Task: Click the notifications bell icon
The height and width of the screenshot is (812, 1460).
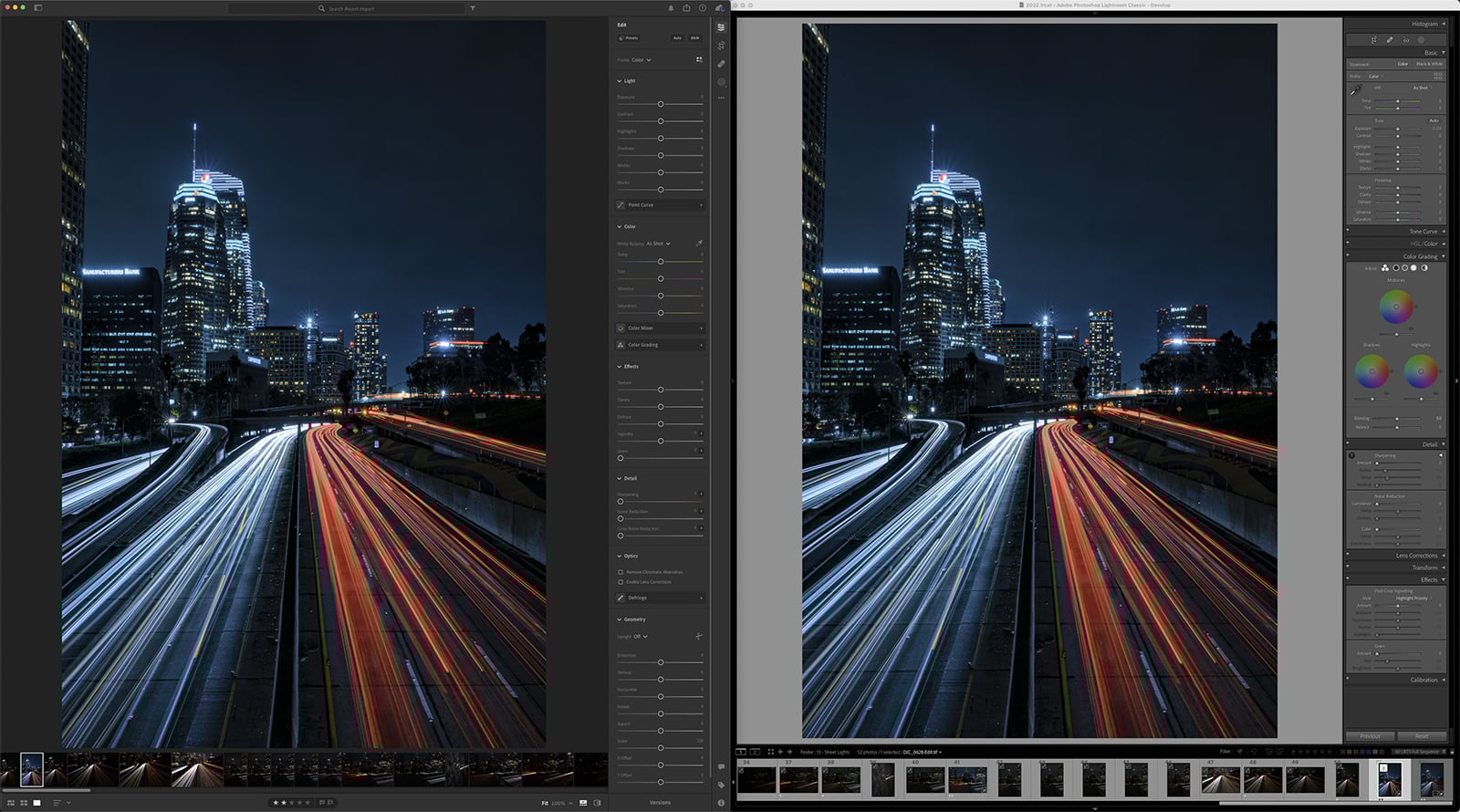Action: point(671,8)
